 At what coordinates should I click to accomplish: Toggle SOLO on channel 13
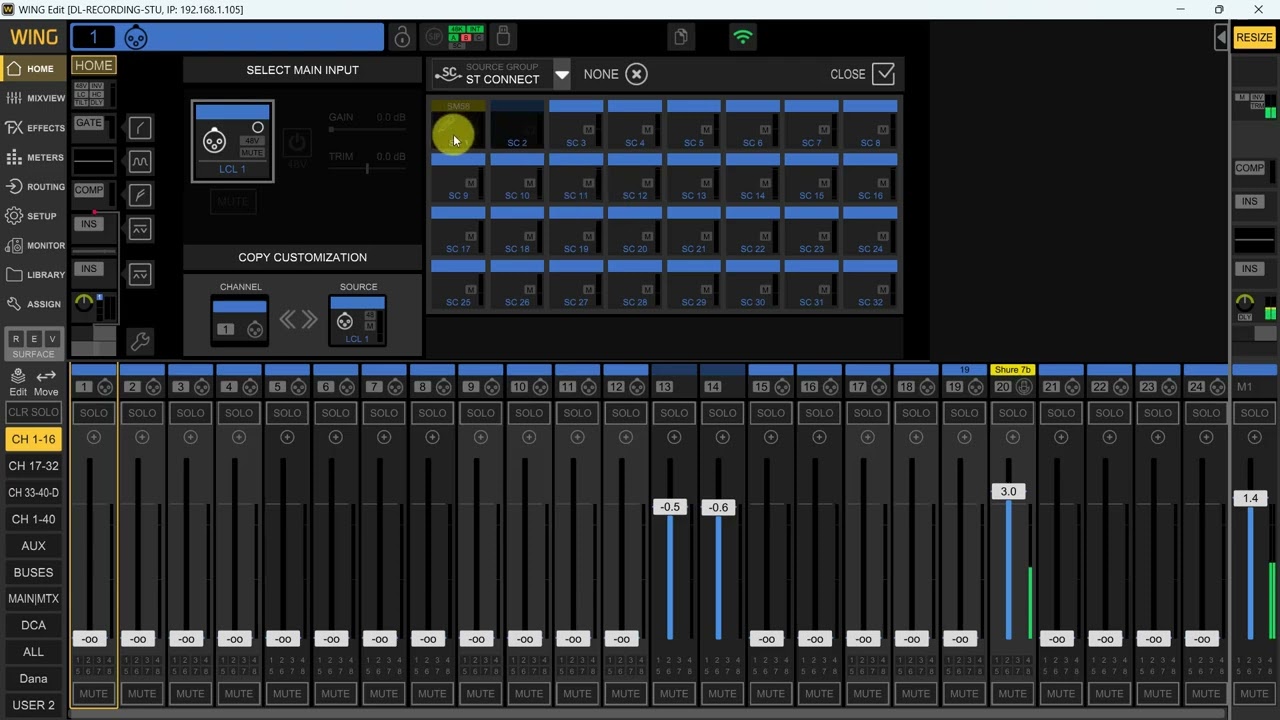coord(674,413)
